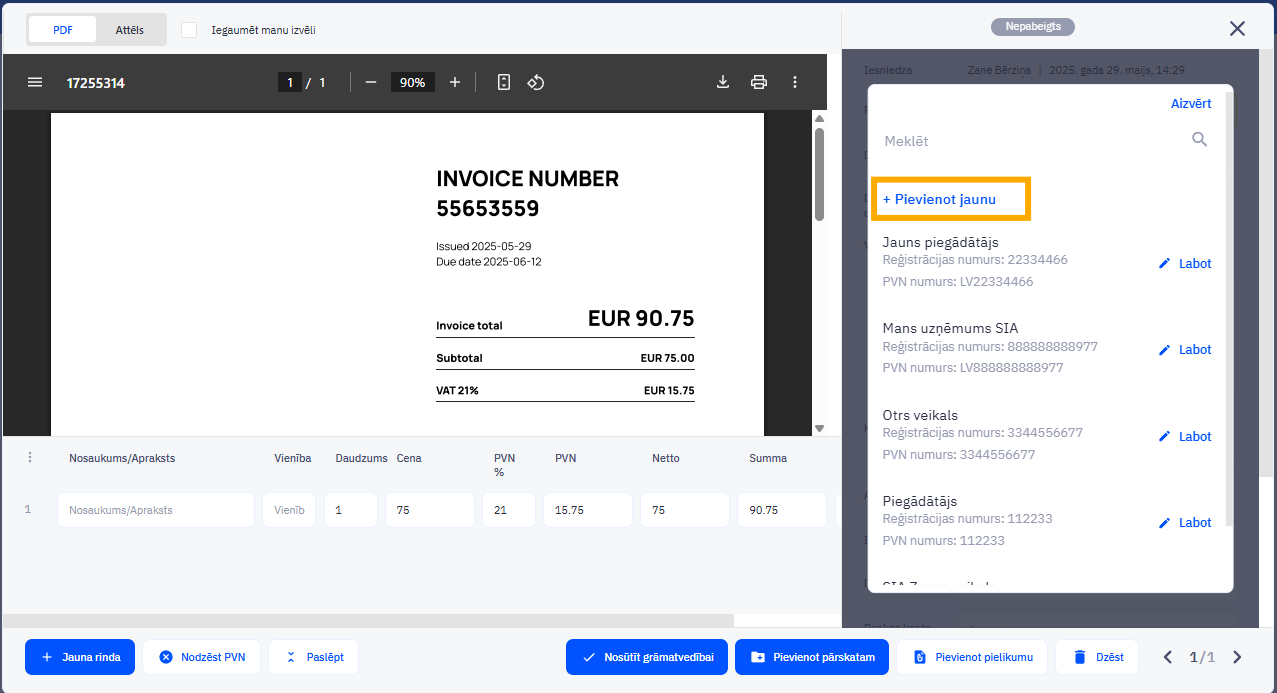
Task: Click the Summa field showing 90.75
Action: point(782,510)
